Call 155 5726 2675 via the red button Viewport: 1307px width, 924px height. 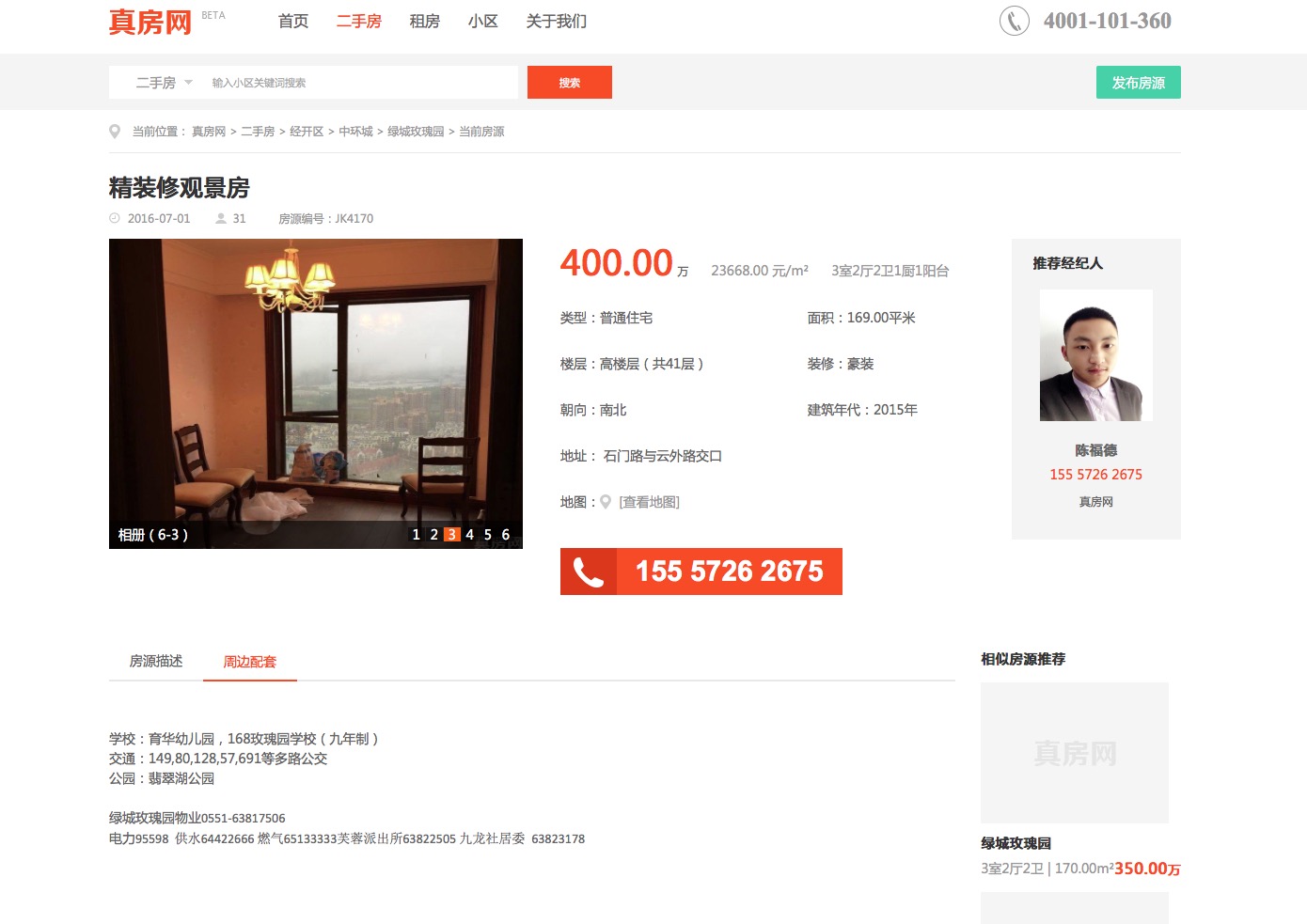(x=701, y=572)
